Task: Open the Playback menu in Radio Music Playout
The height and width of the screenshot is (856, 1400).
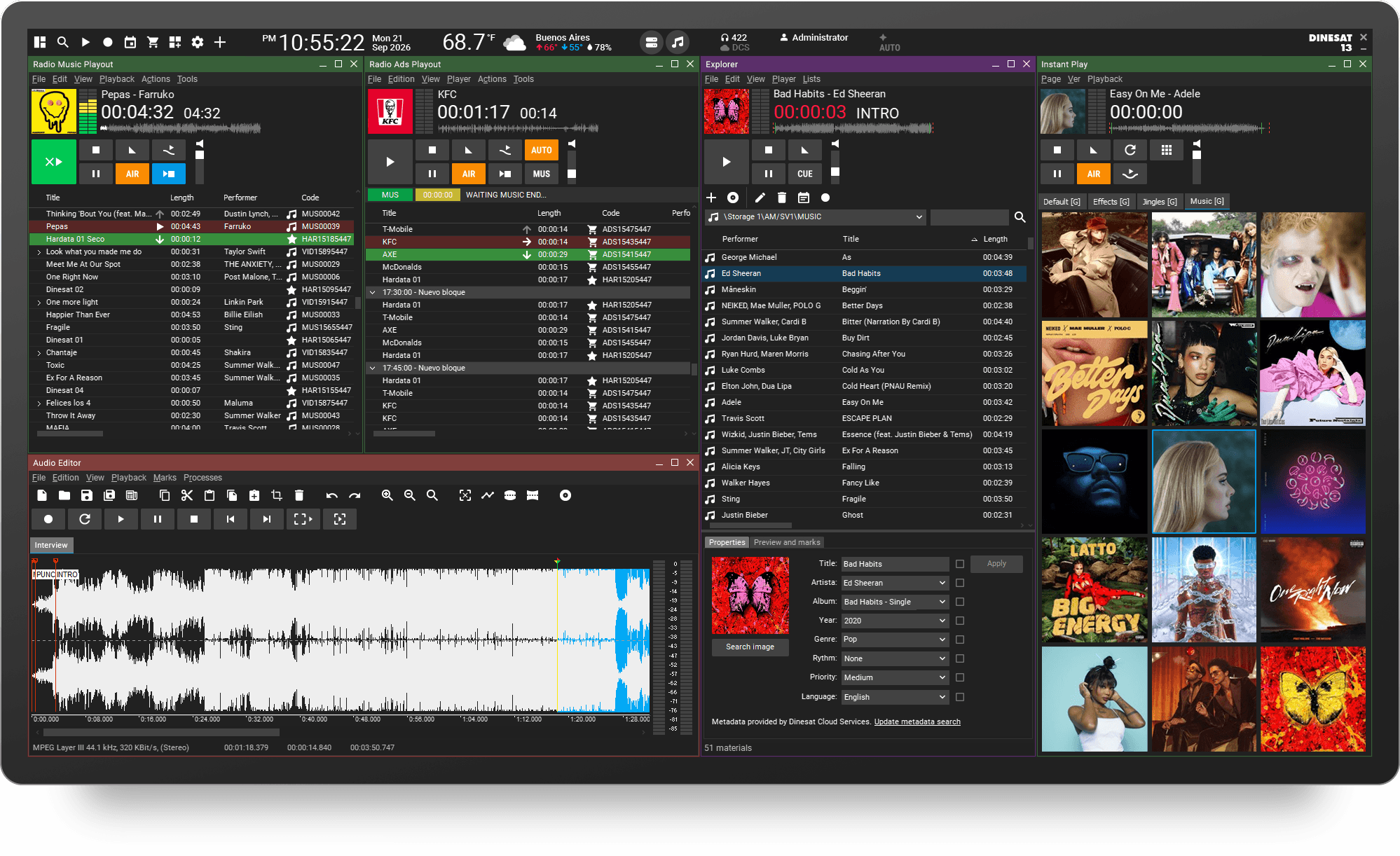Action: click(116, 79)
